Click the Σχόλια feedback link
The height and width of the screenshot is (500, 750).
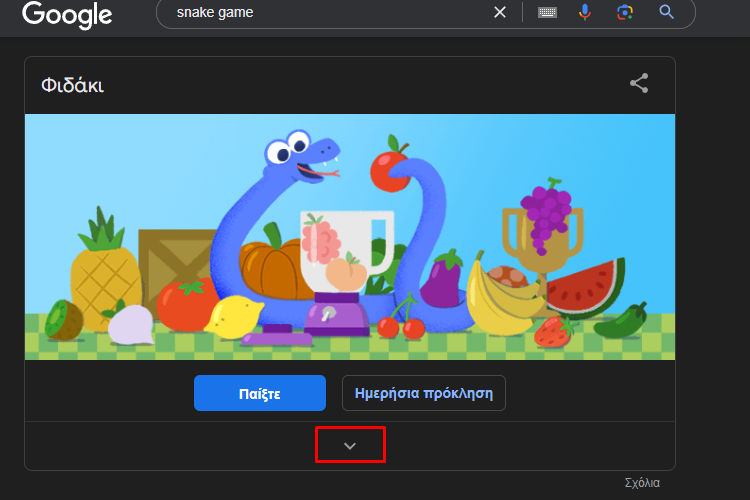pos(642,483)
